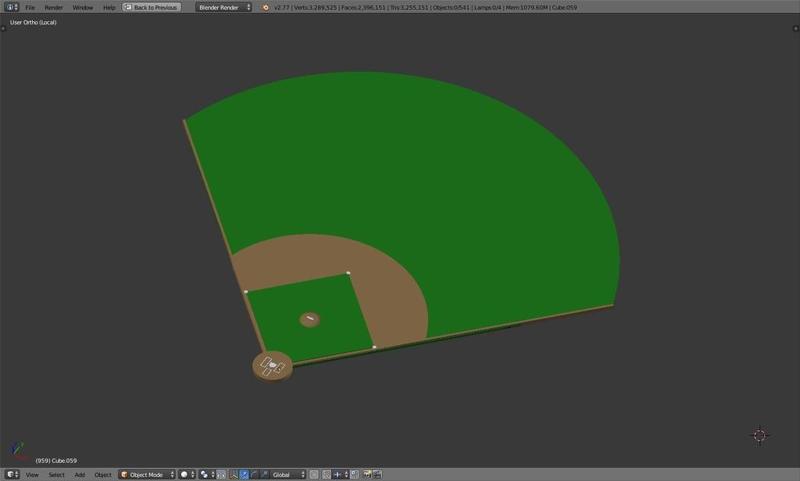Open snap element type selector
This screenshot has width=800, height=481.
coord(340,474)
